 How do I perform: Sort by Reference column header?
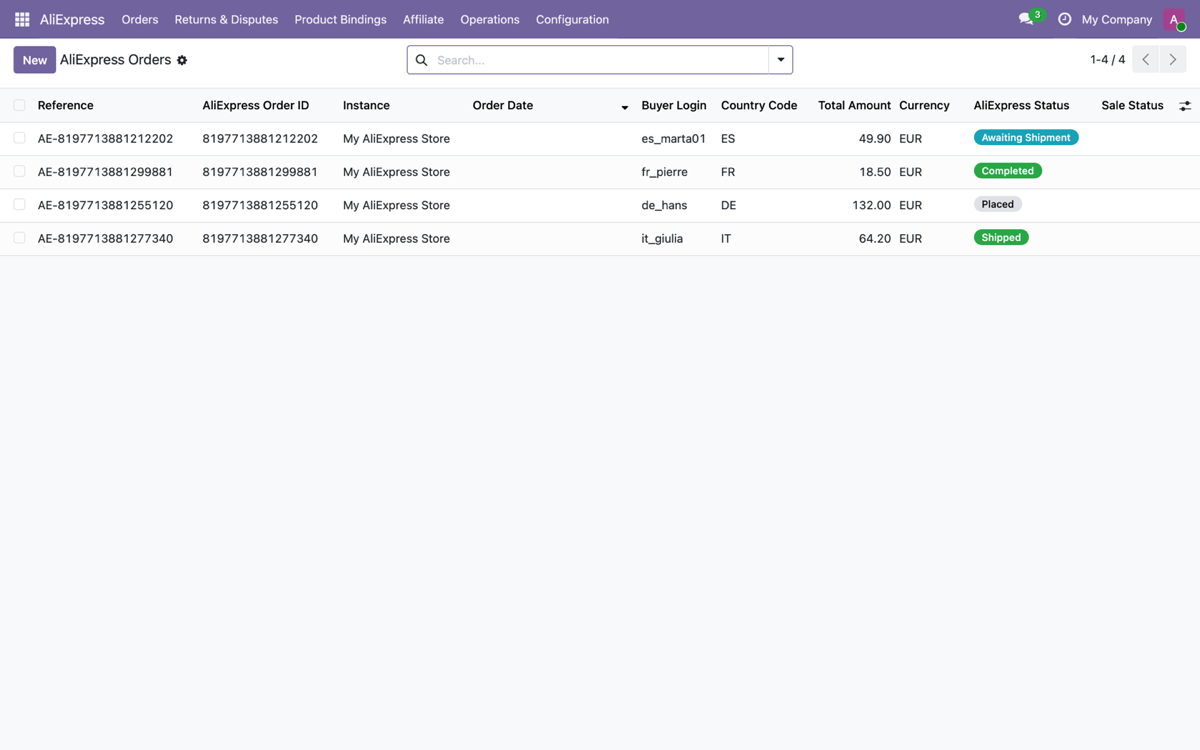(65, 105)
